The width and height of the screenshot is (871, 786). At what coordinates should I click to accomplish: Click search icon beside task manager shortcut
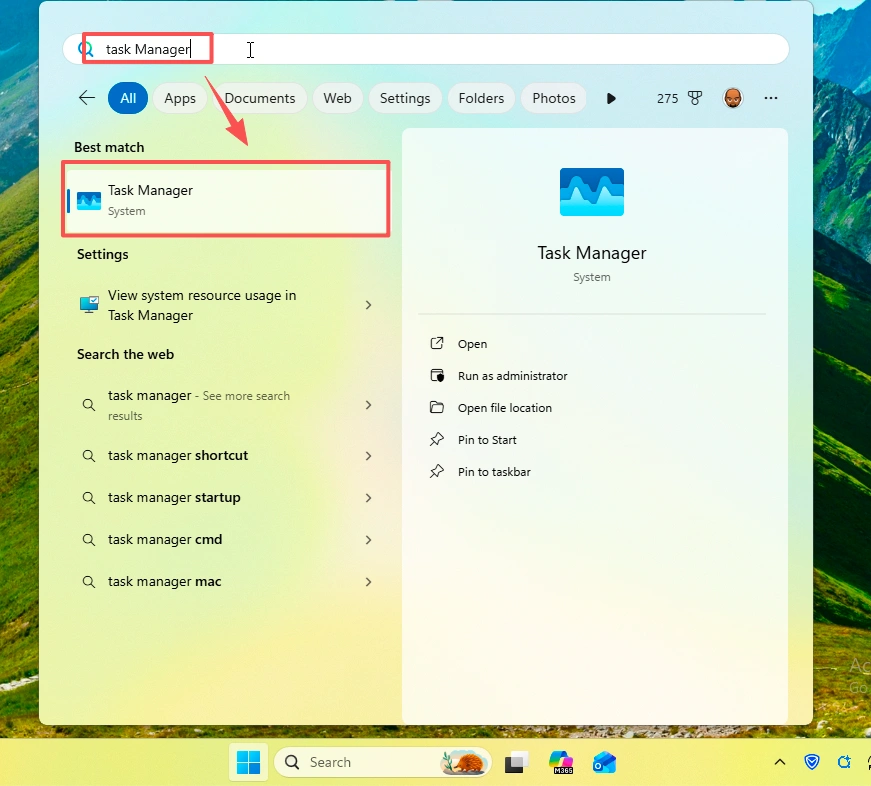pyautogui.click(x=88, y=456)
